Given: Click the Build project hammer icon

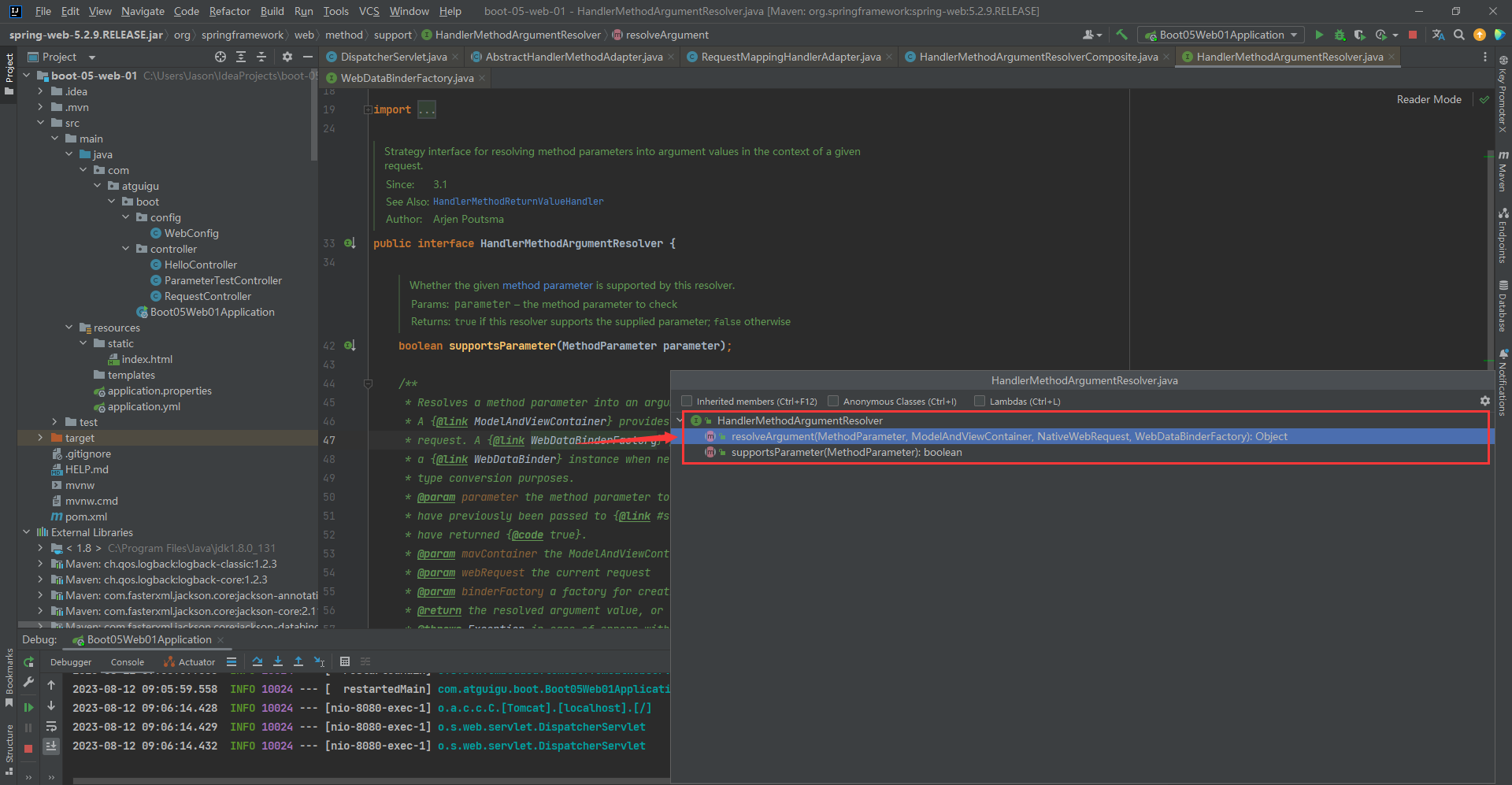Looking at the screenshot, I should tap(1121, 35).
